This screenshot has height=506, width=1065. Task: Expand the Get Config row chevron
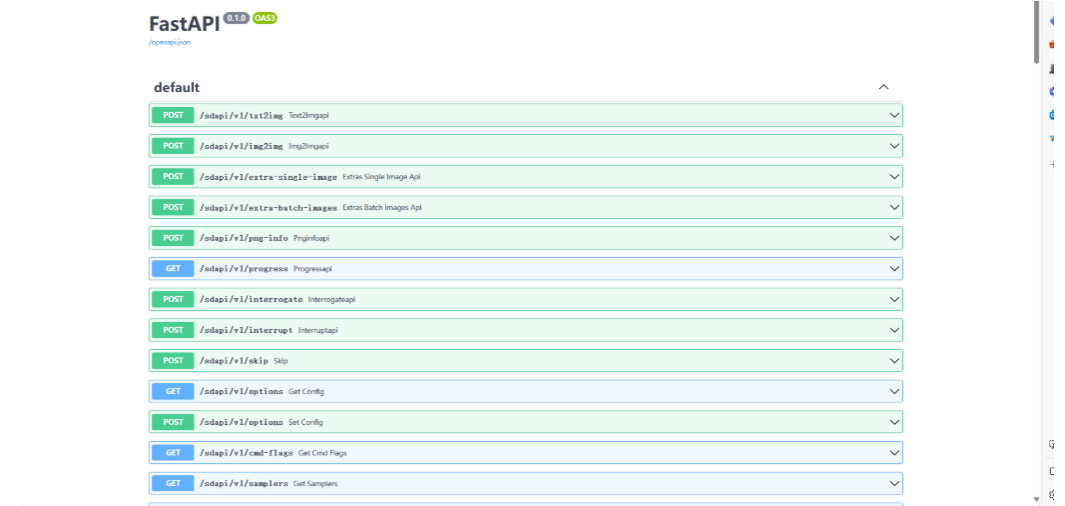pos(895,391)
